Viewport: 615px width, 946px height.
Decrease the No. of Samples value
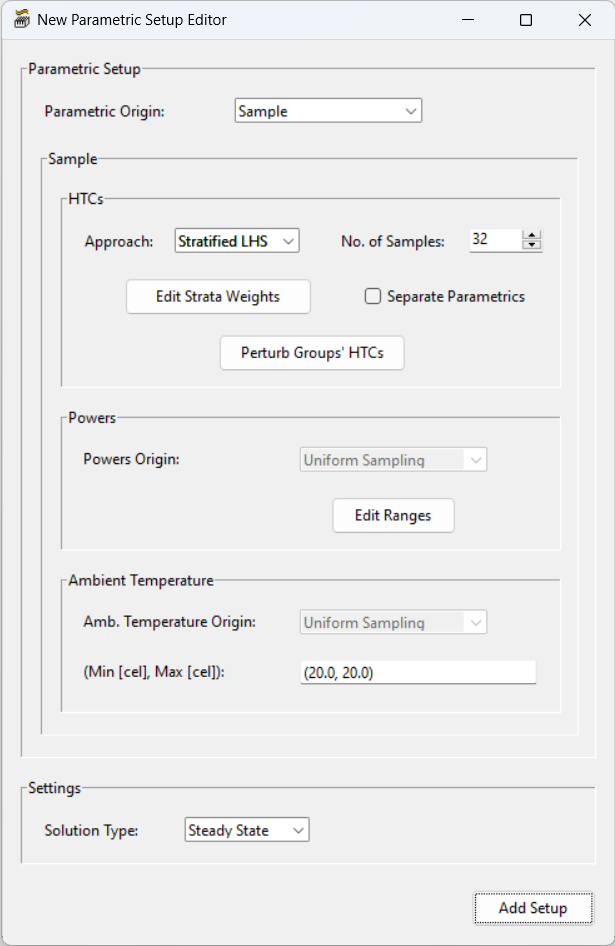click(532, 245)
